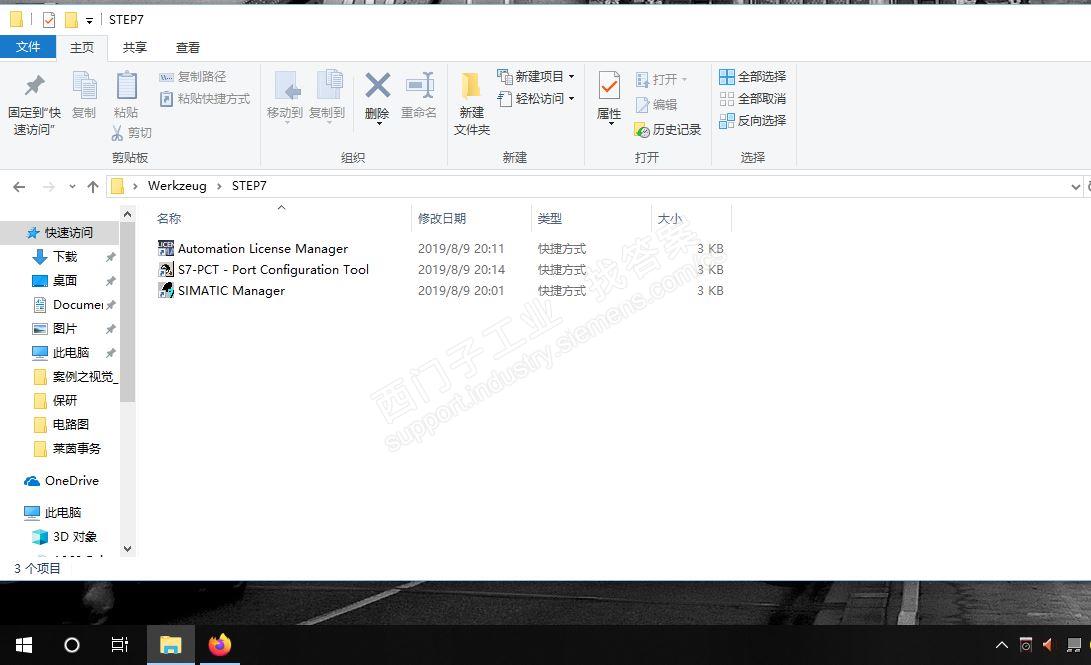Click the Pin to Quick Access icon
Image resolution: width=1091 pixels, height=665 pixels.
(34, 86)
